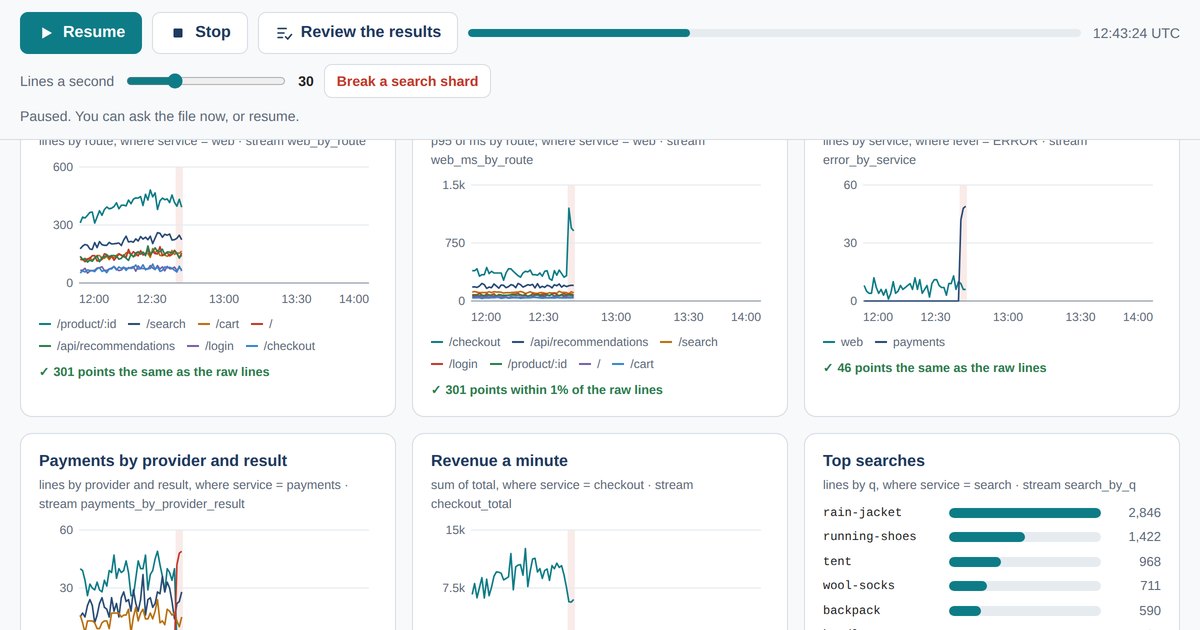This screenshot has width=1200, height=630.
Task: Click '301 points within 1% of the raw lines'
Action: pos(547,390)
